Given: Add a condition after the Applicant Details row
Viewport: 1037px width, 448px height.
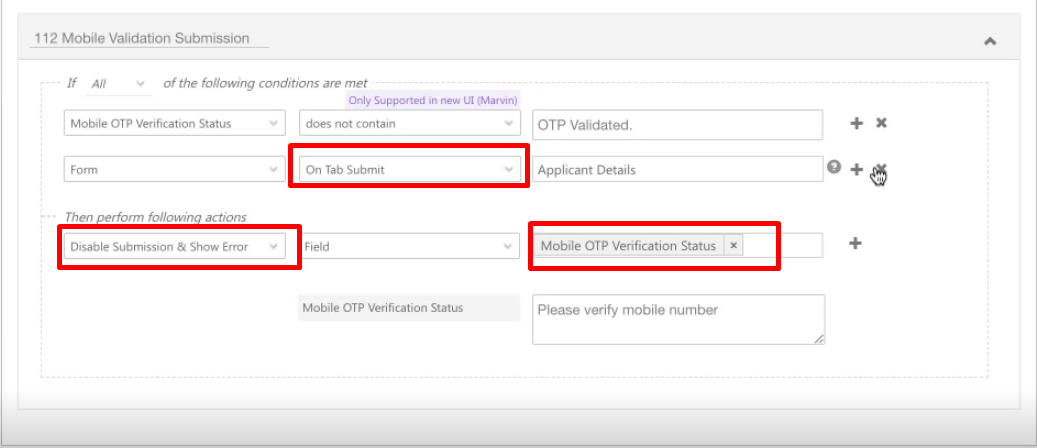Looking at the screenshot, I should click(x=856, y=170).
